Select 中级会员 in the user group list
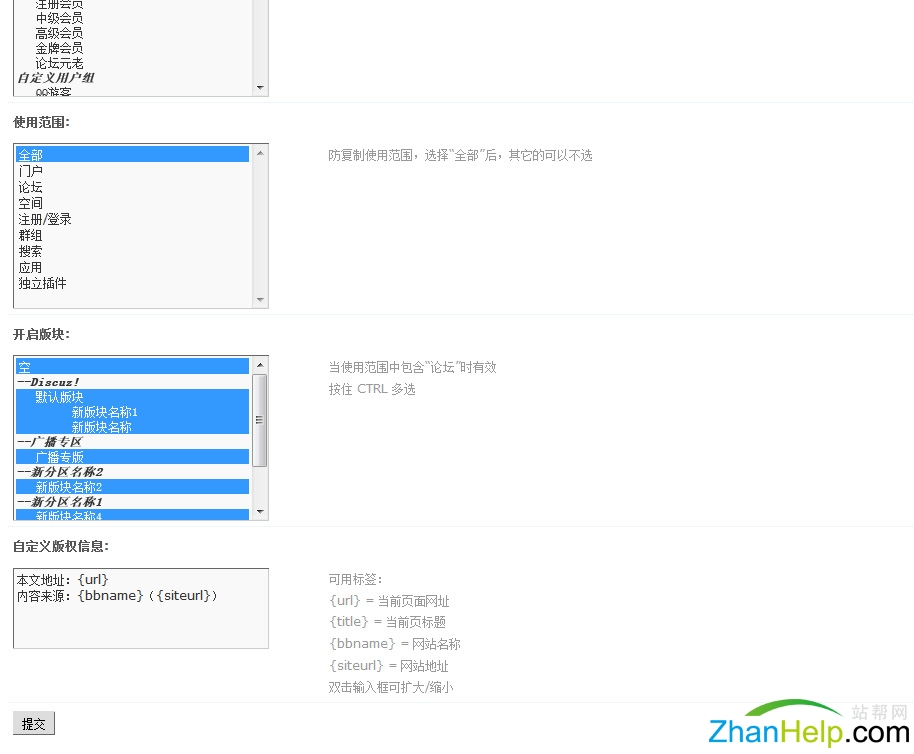 (132, 18)
